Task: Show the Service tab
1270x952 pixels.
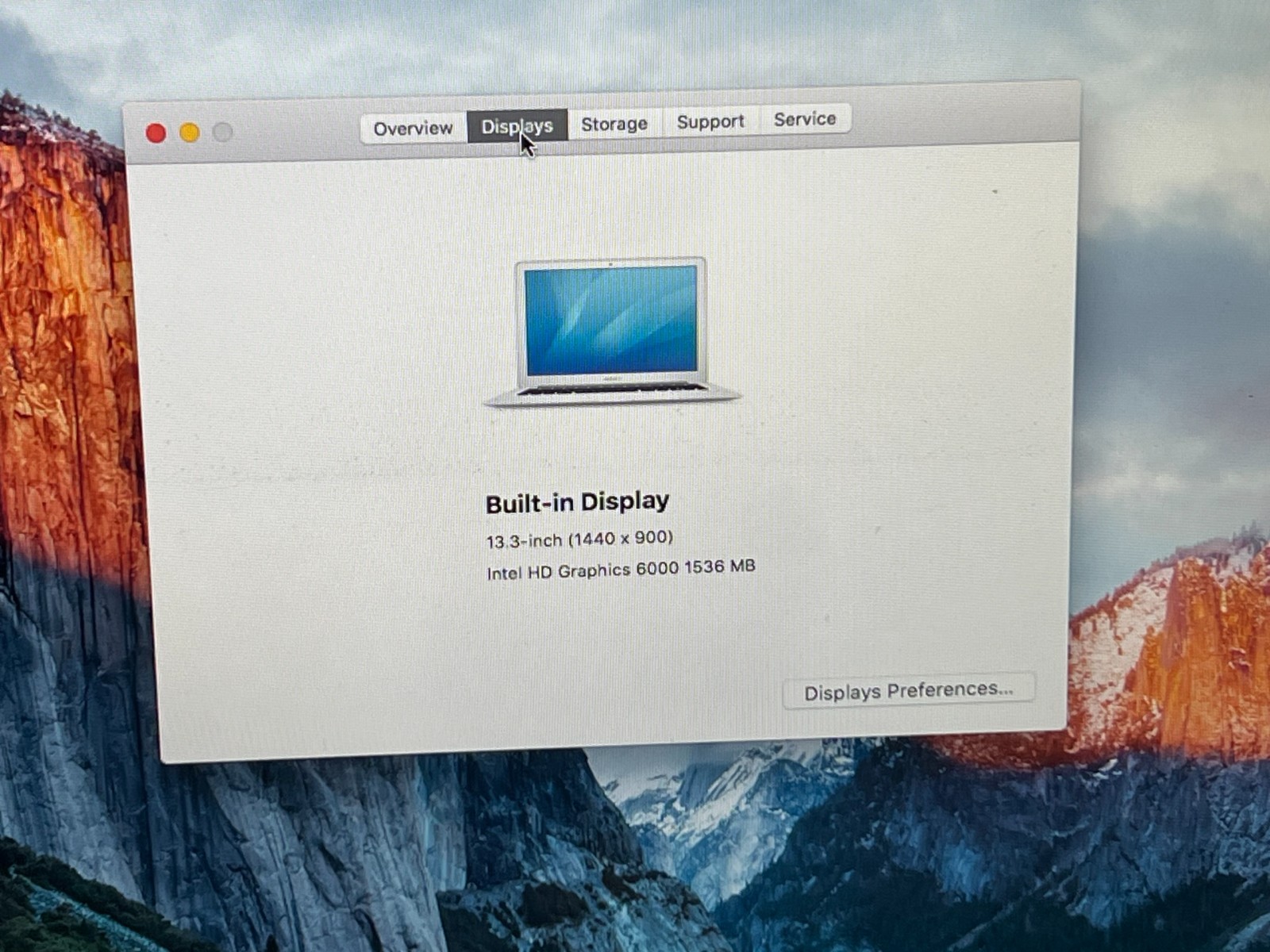Action: pos(805,119)
